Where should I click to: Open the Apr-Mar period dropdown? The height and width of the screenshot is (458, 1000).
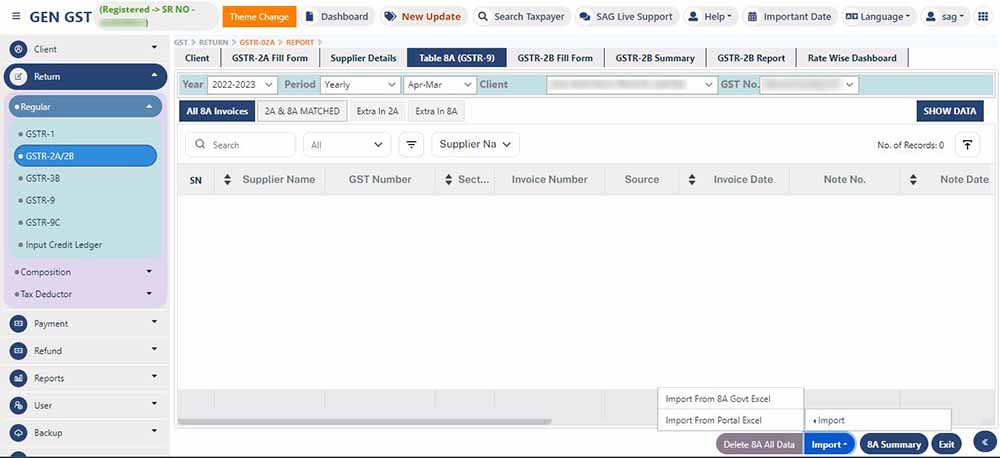(438, 85)
